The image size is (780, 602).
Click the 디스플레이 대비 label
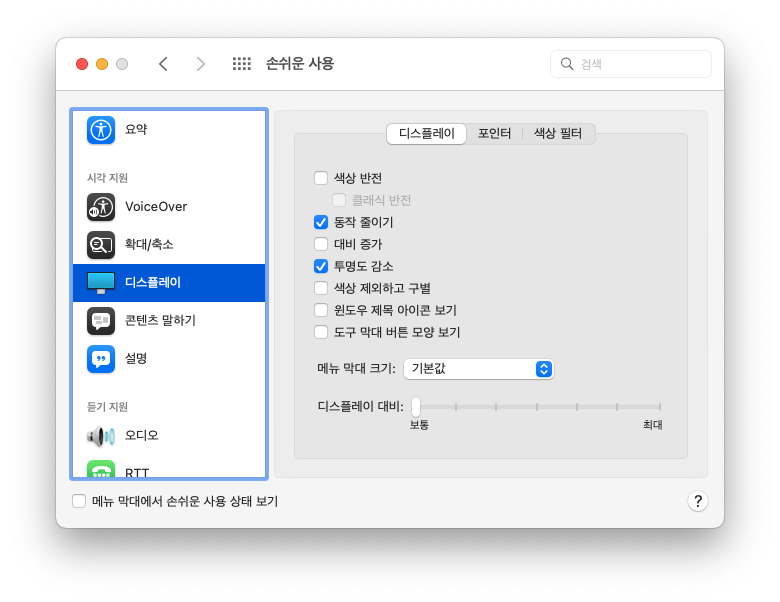360,406
